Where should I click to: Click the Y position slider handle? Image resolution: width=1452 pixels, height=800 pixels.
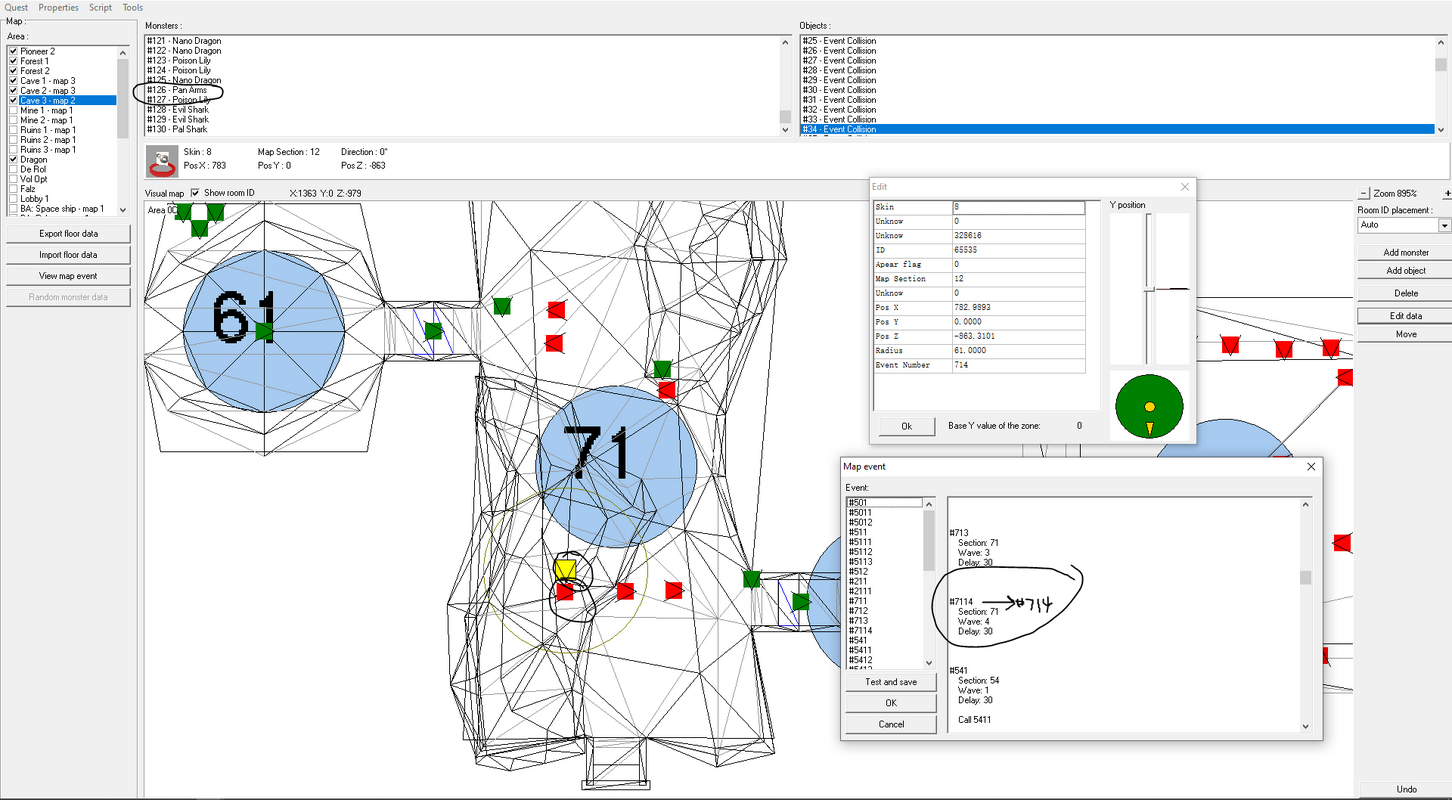(x=1150, y=289)
